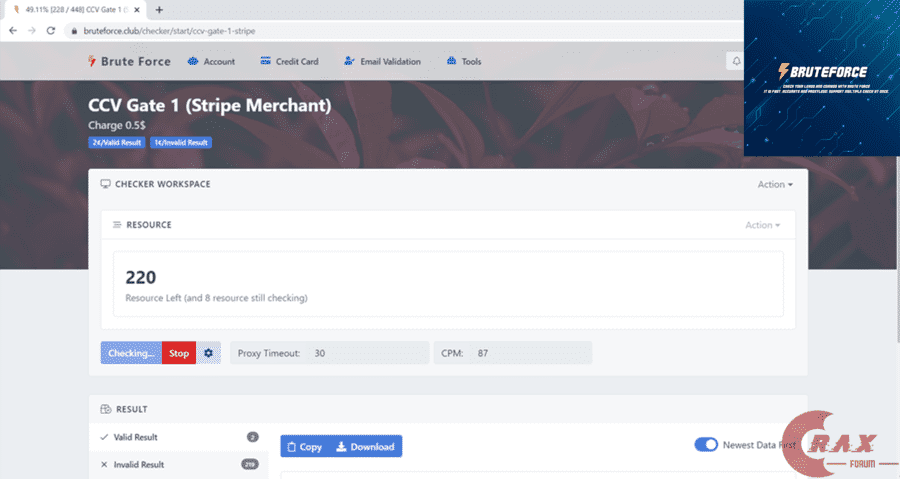Open the Email Validation menu

pos(382,61)
